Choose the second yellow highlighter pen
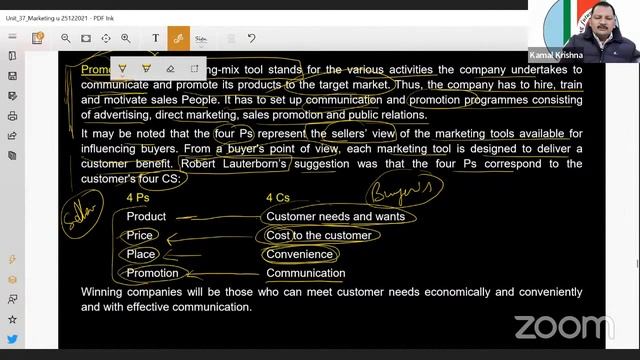 146,68
